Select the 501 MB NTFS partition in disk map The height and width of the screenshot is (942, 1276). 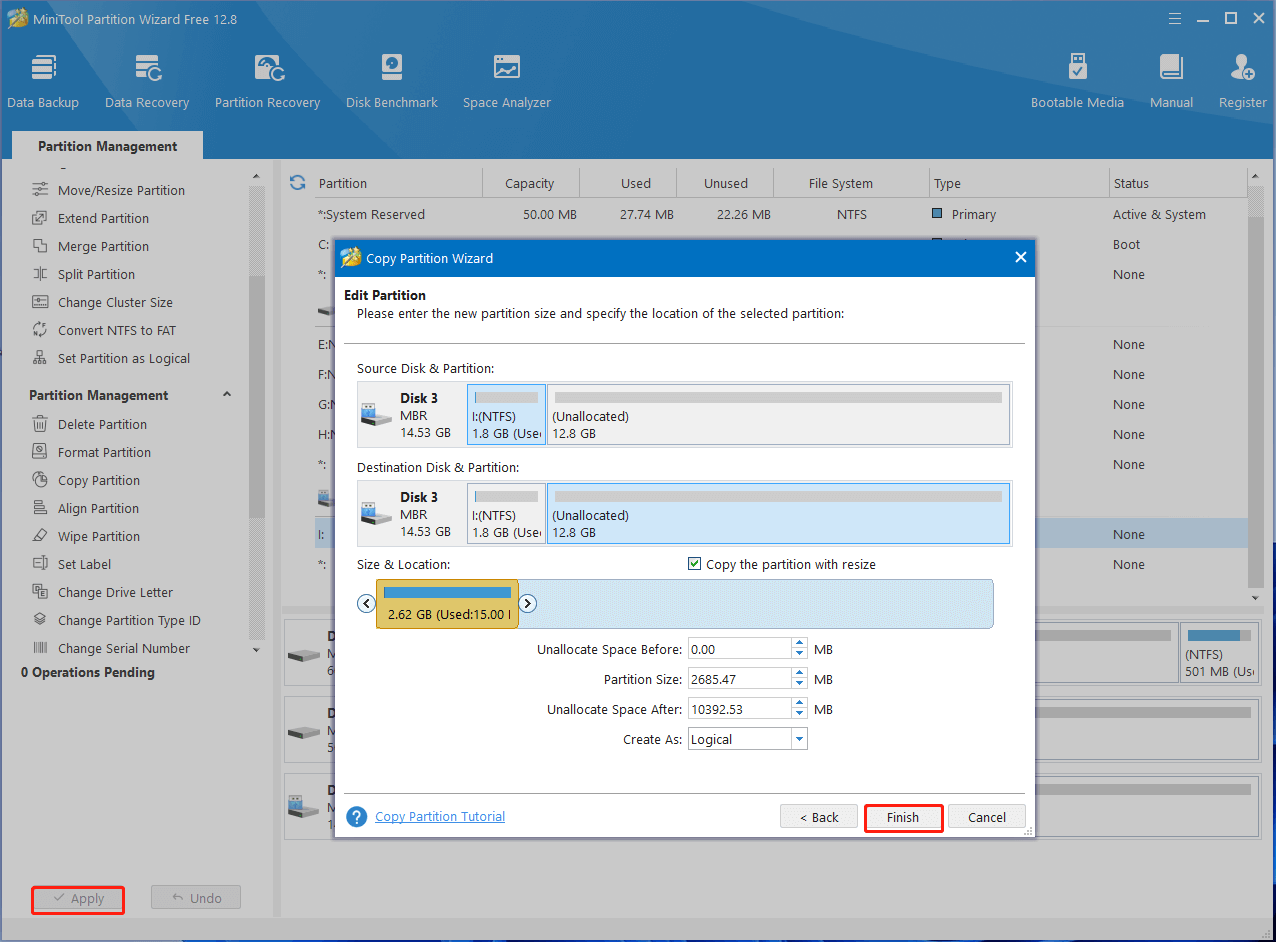pos(1220,654)
